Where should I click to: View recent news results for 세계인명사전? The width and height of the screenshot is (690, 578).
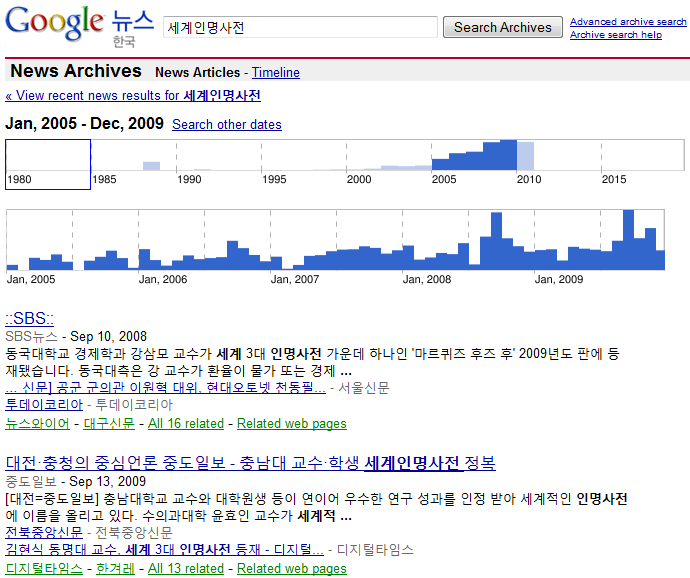tap(133, 96)
